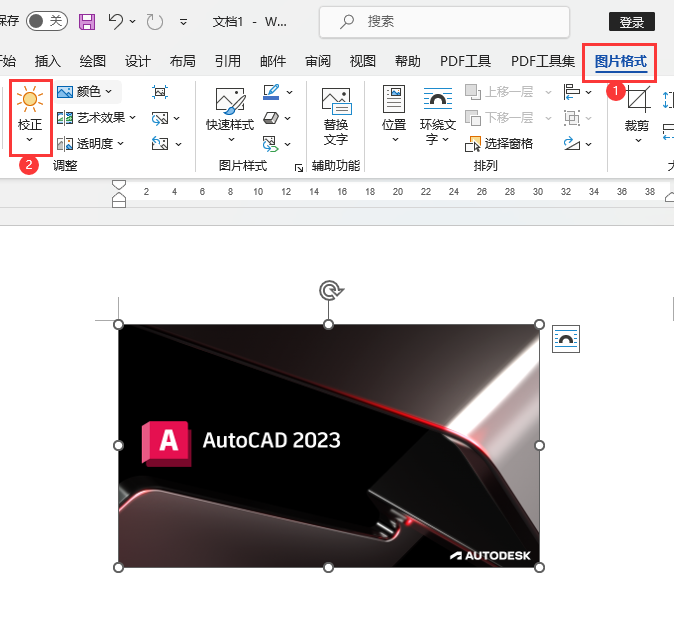Click the Picture Effects icon
The height and width of the screenshot is (628, 674).
[271, 117]
